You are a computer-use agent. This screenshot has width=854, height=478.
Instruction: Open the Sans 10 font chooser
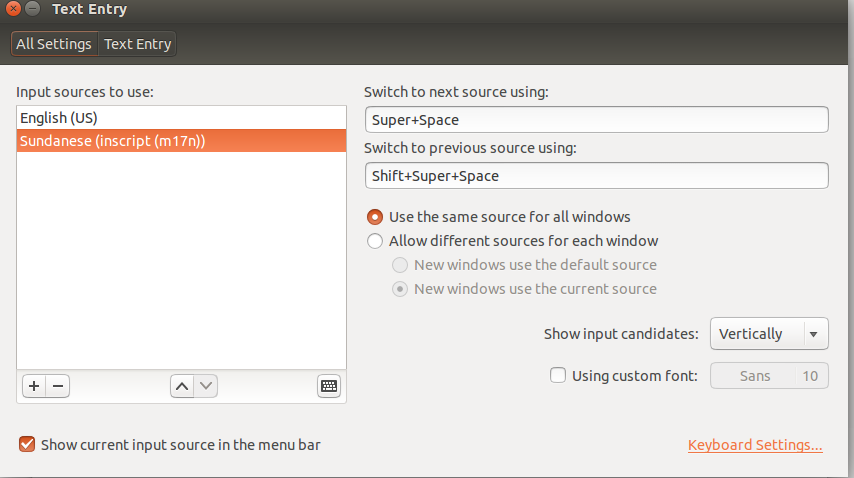(x=768, y=376)
